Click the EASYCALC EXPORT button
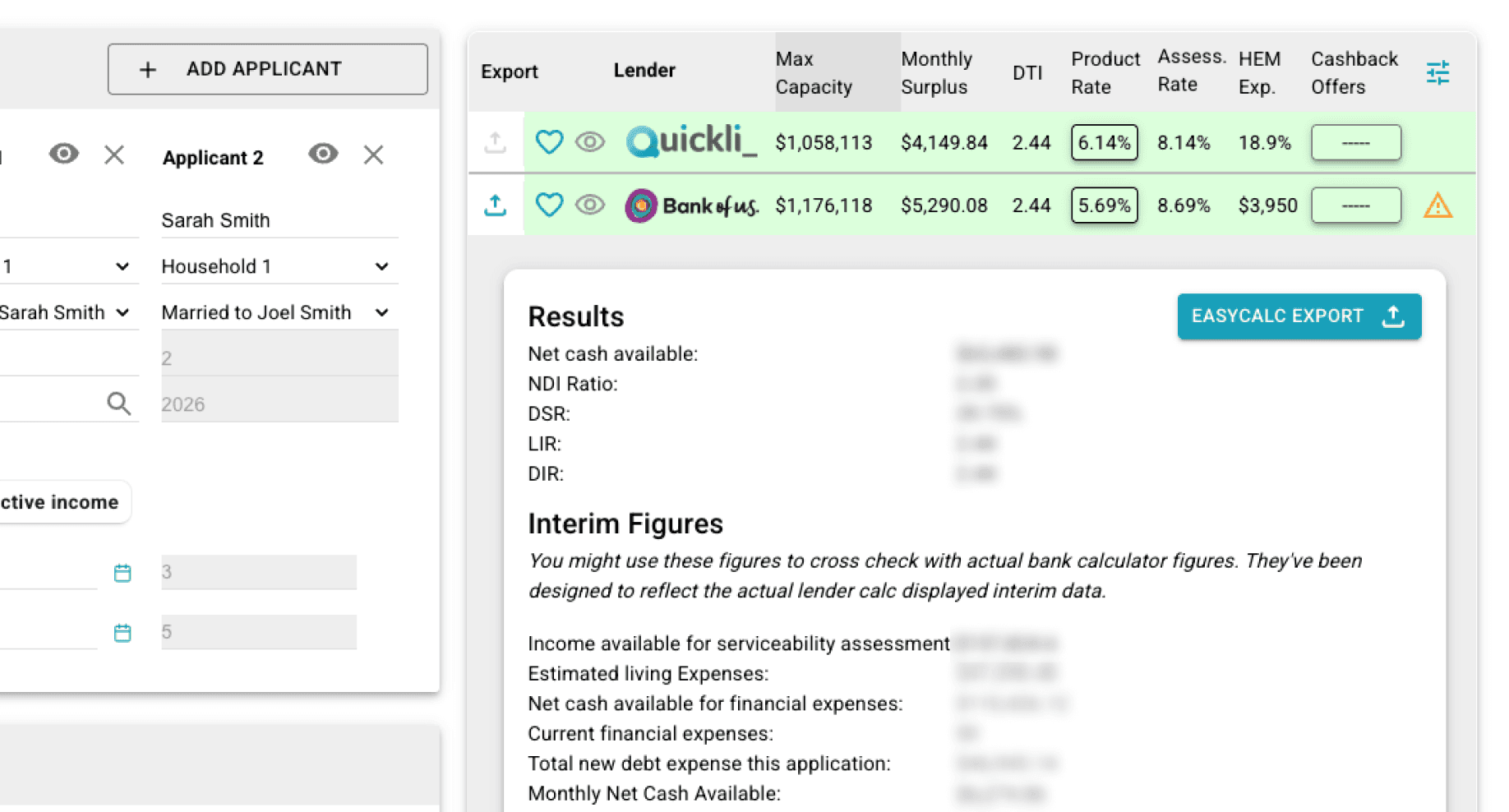The height and width of the screenshot is (812, 1509). tap(1299, 316)
